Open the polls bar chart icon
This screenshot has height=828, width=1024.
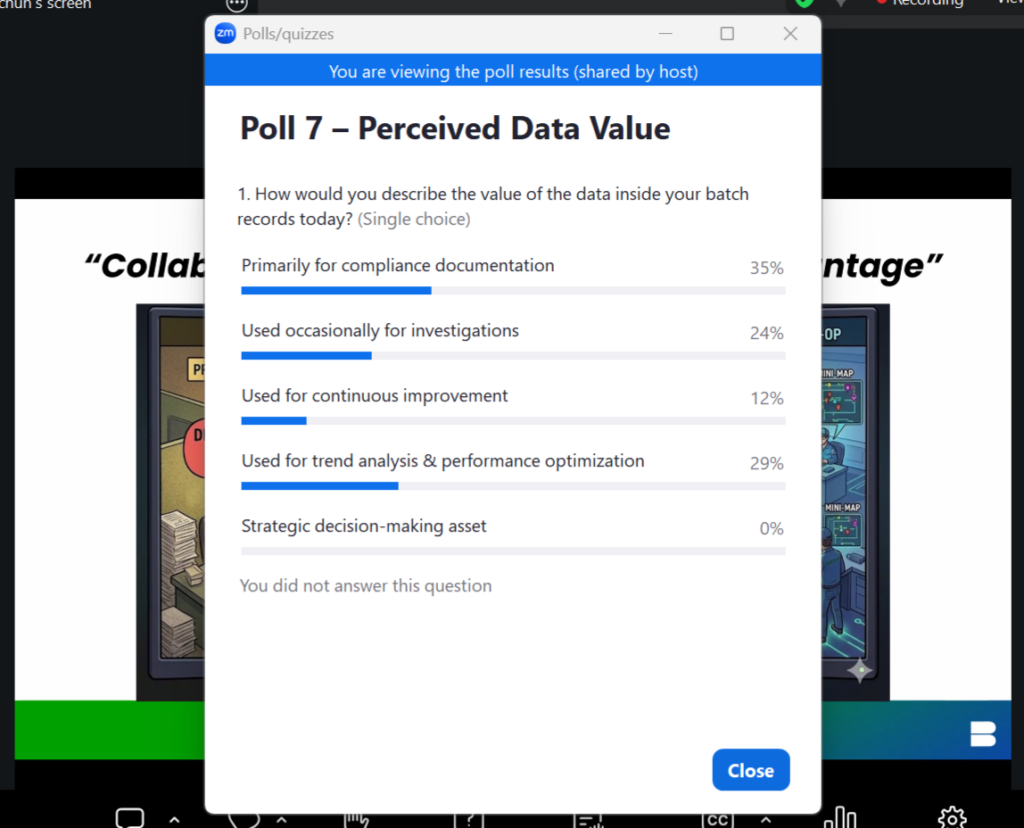coord(840,818)
